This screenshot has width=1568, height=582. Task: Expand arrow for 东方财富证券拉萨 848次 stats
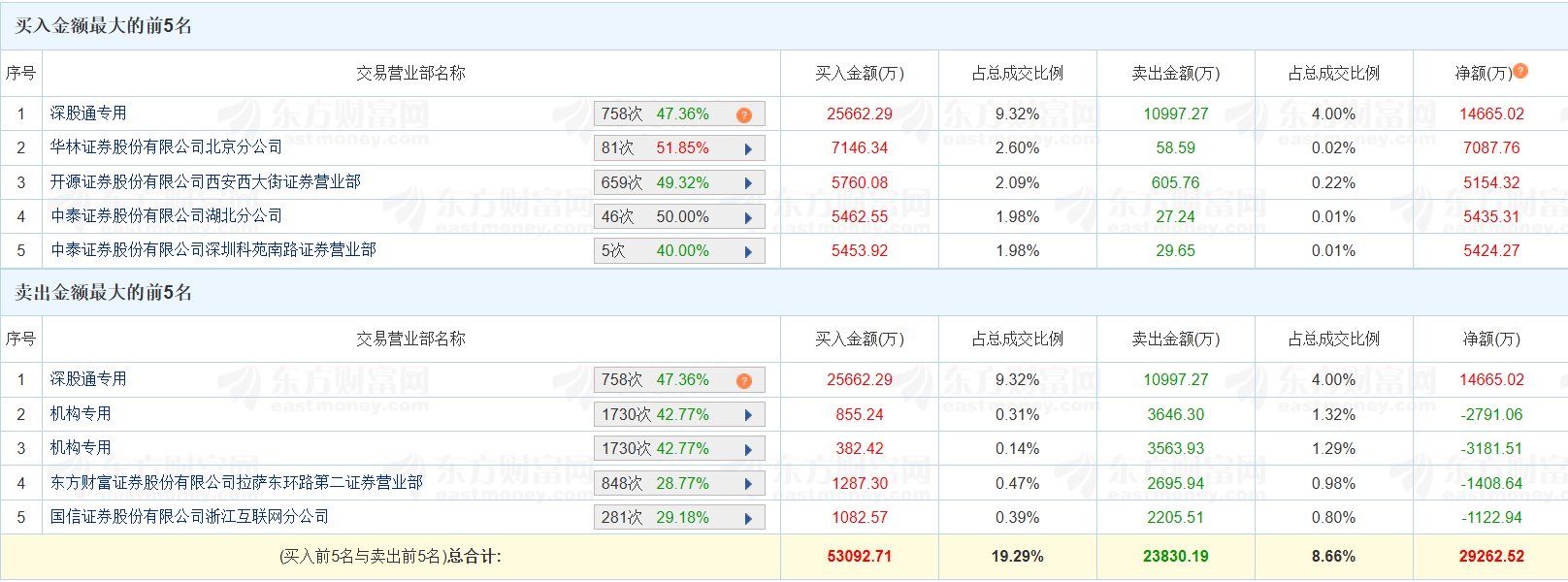pyautogui.click(x=748, y=484)
